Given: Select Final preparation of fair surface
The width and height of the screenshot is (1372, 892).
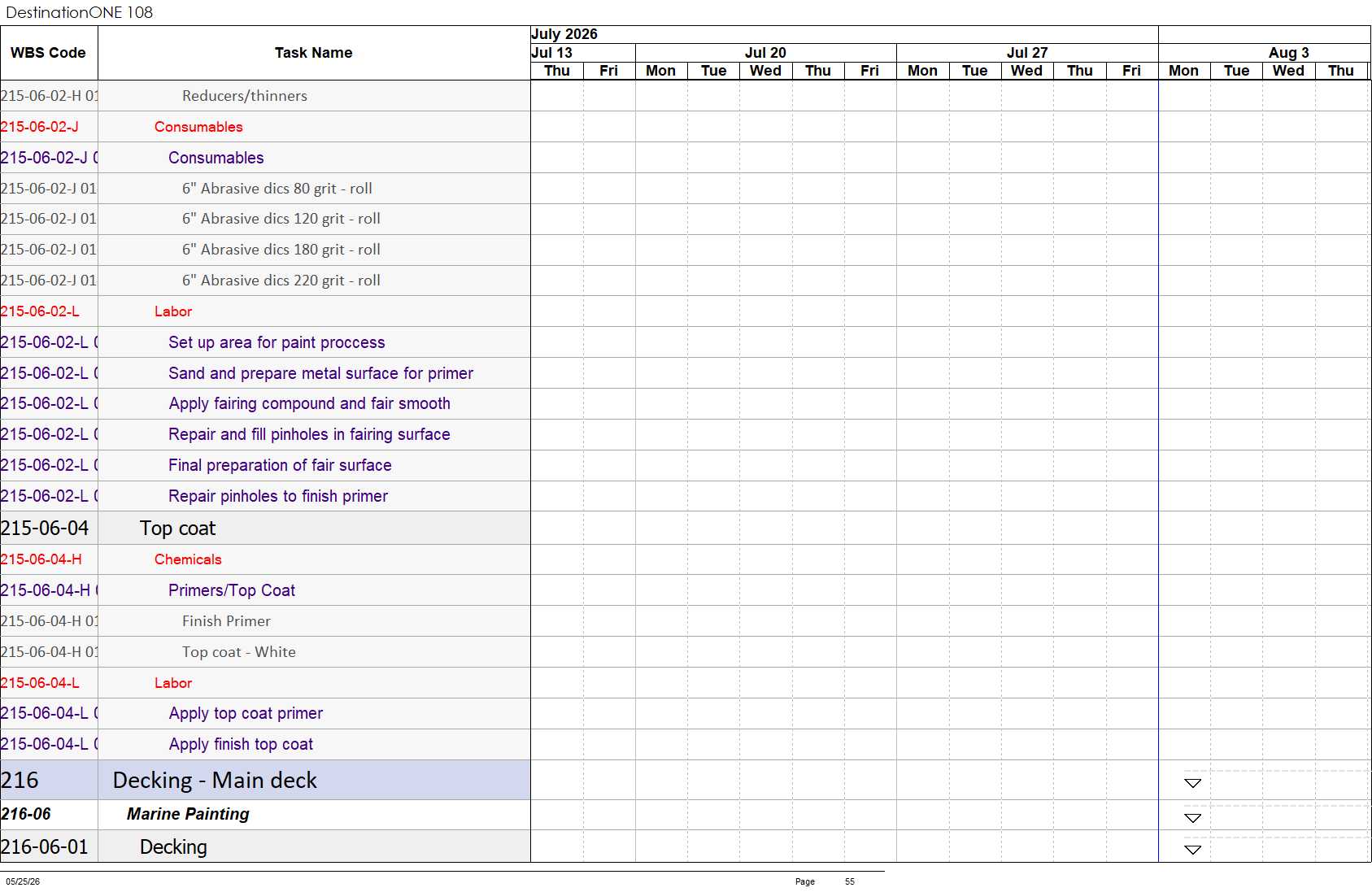Looking at the screenshot, I should (280, 465).
